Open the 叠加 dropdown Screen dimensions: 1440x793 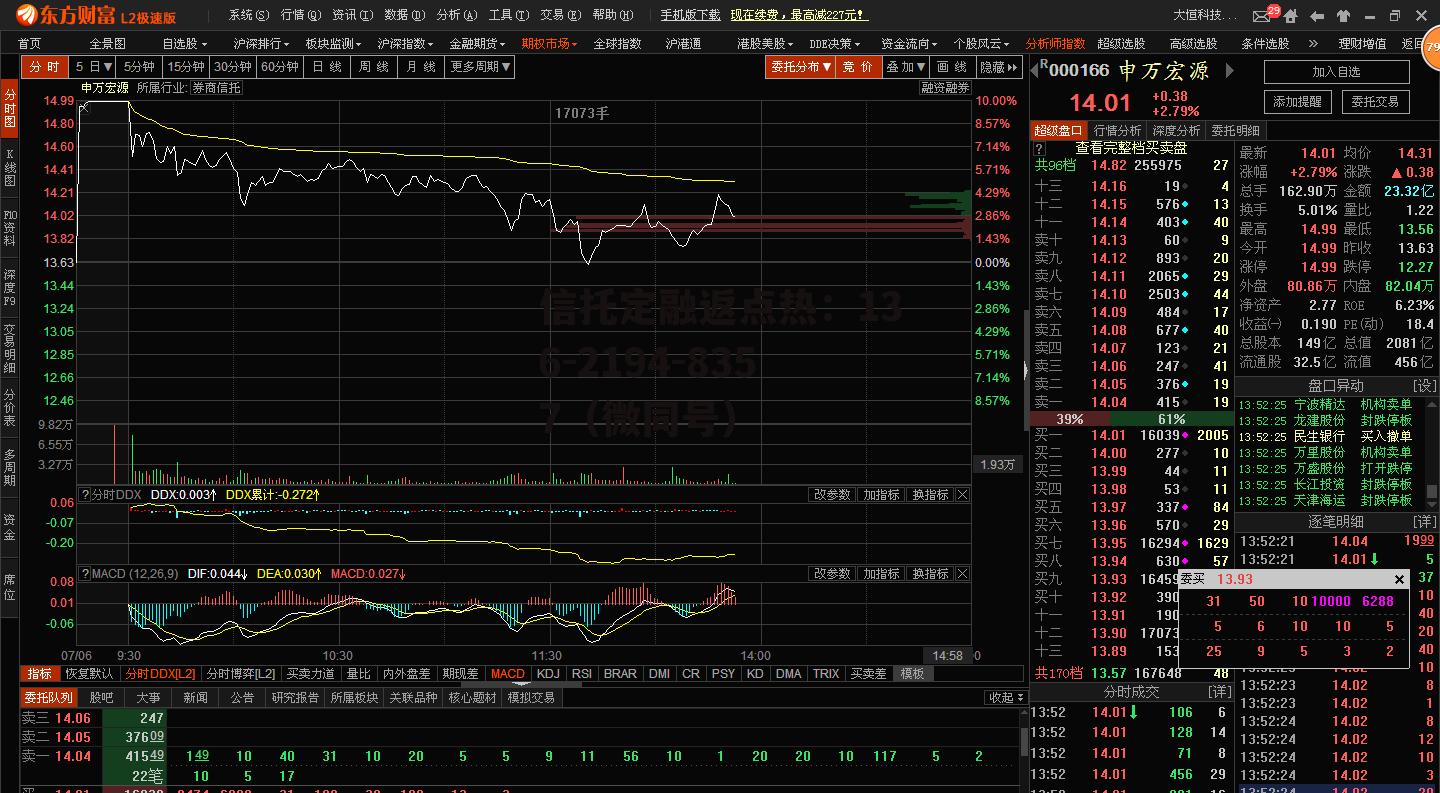[906, 67]
